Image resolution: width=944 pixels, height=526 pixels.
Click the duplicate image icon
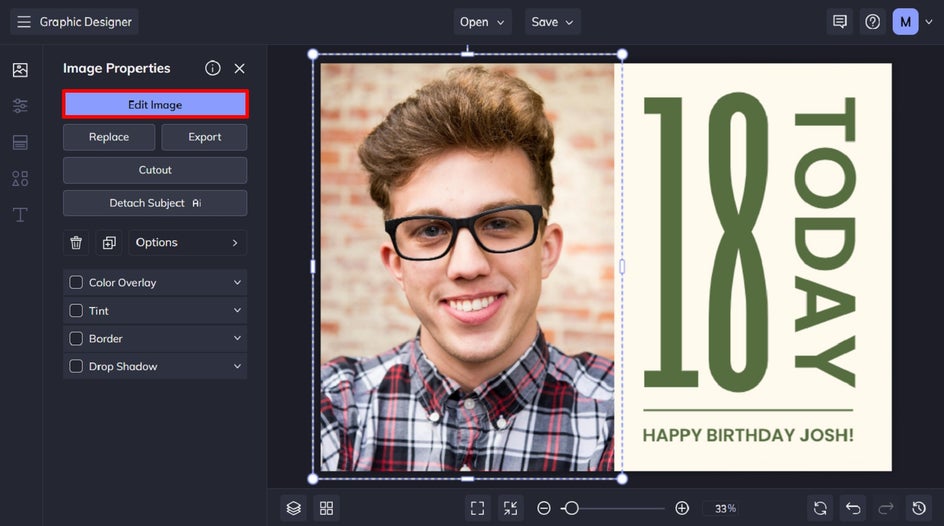[x=109, y=243]
